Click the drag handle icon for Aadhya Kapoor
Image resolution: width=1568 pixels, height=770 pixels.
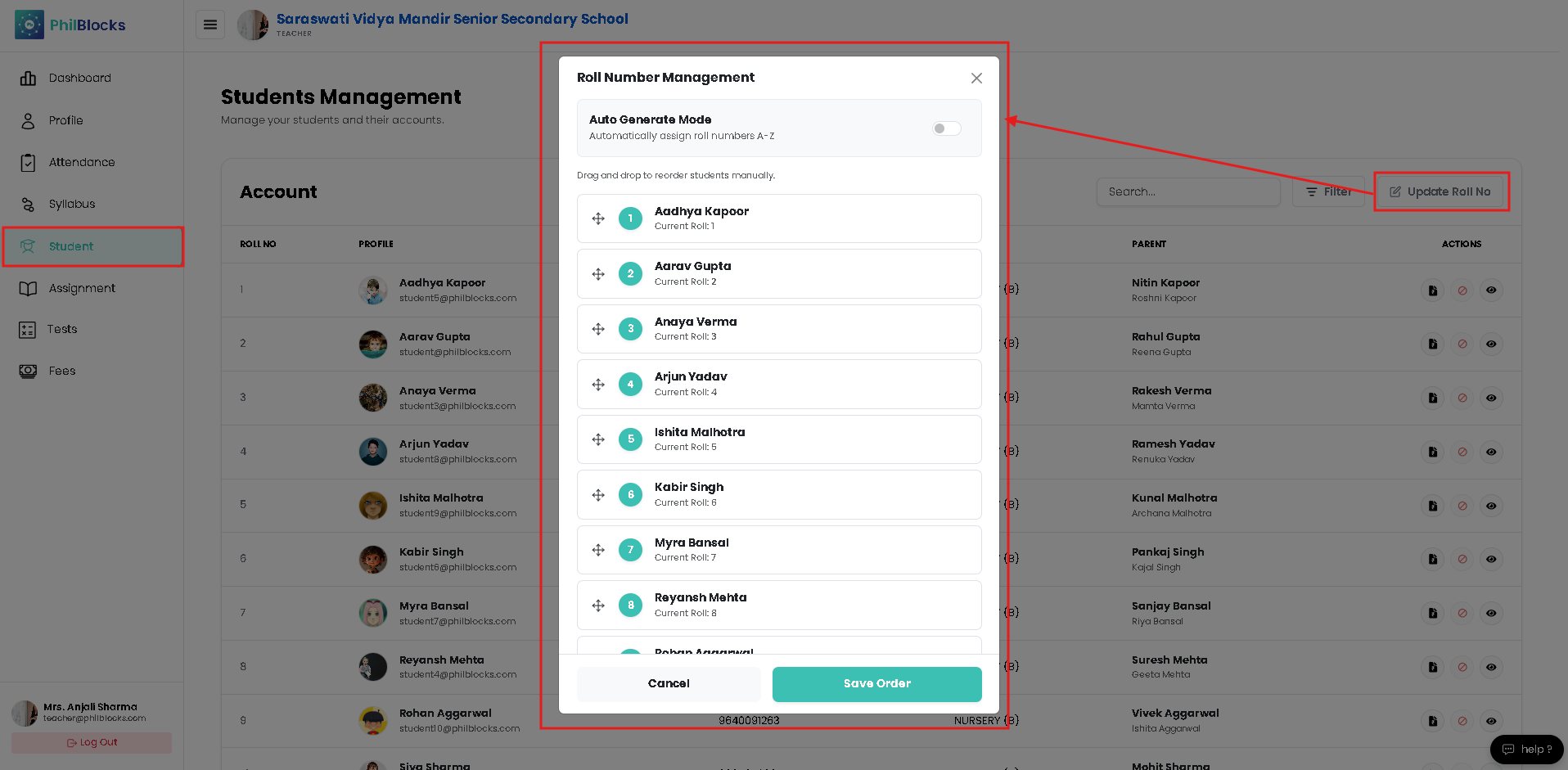coord(598,218)
